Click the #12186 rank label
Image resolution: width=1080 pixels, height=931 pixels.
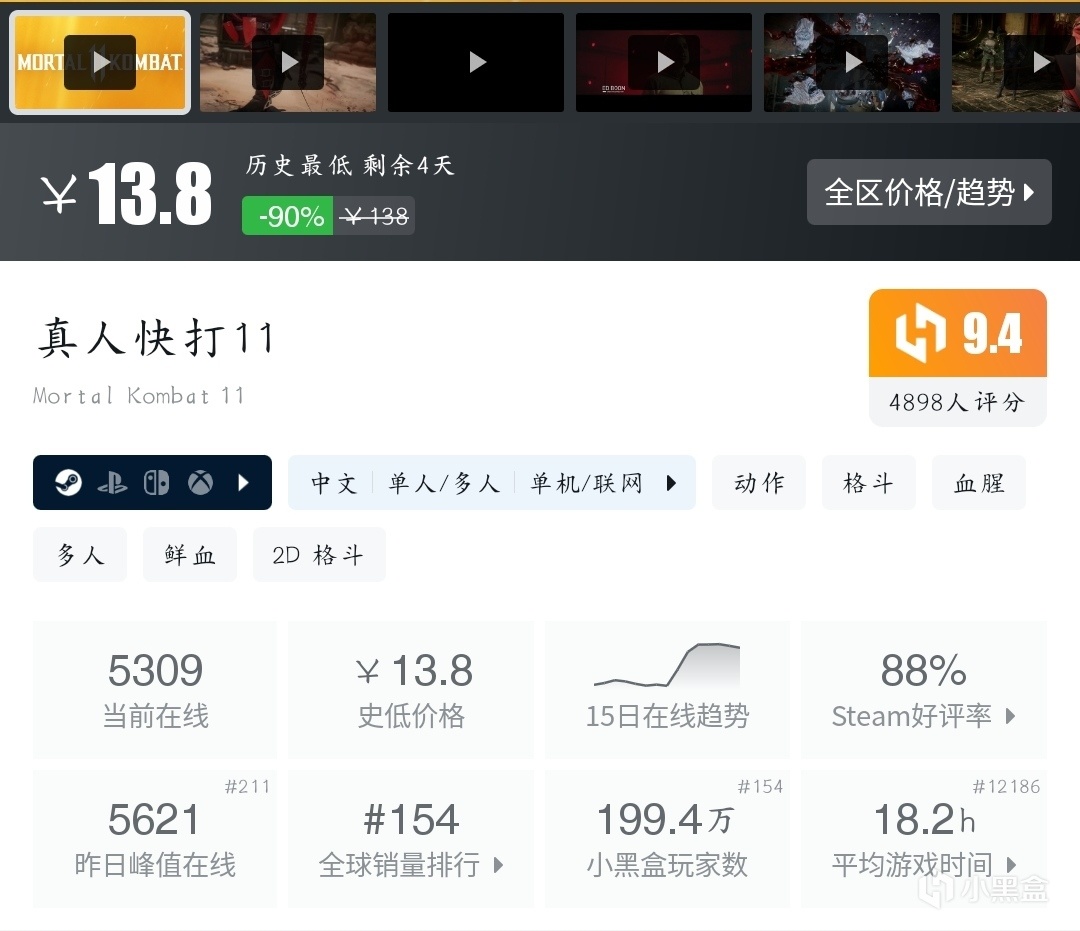coord(1006,786)
